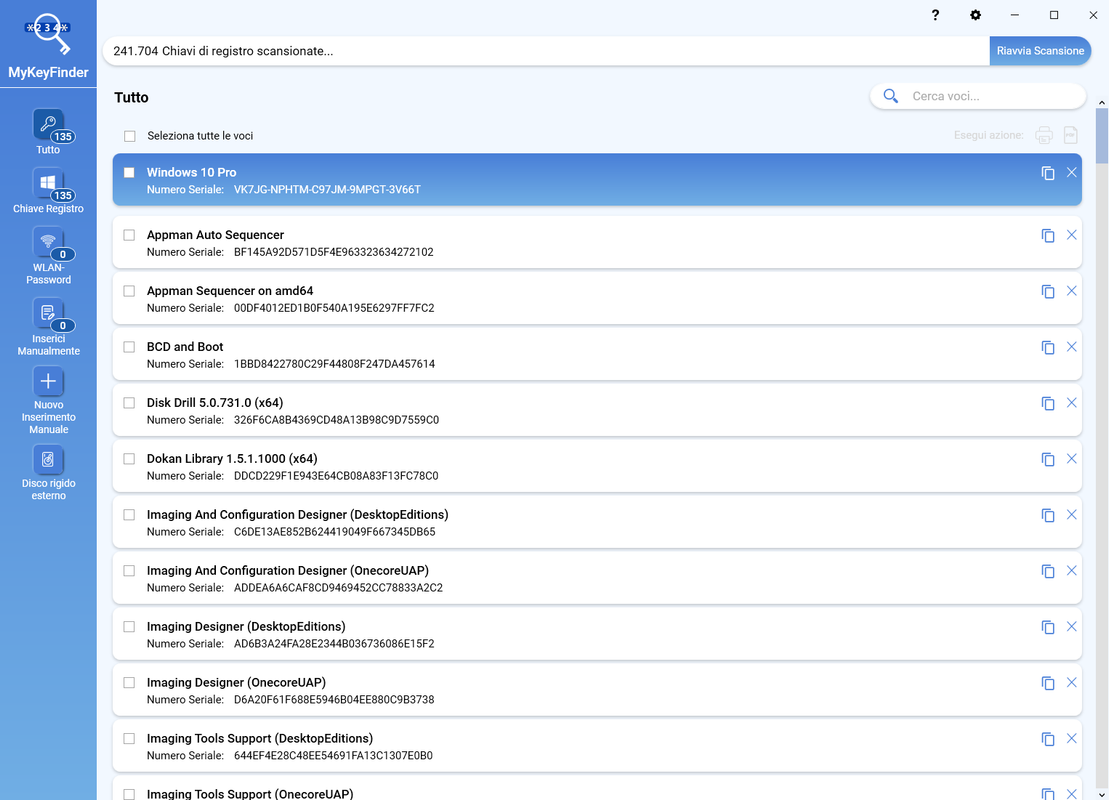Copy the BCD and Boot serial
This screenshot has width=1109, height=800.
[x=1047, y=347]
